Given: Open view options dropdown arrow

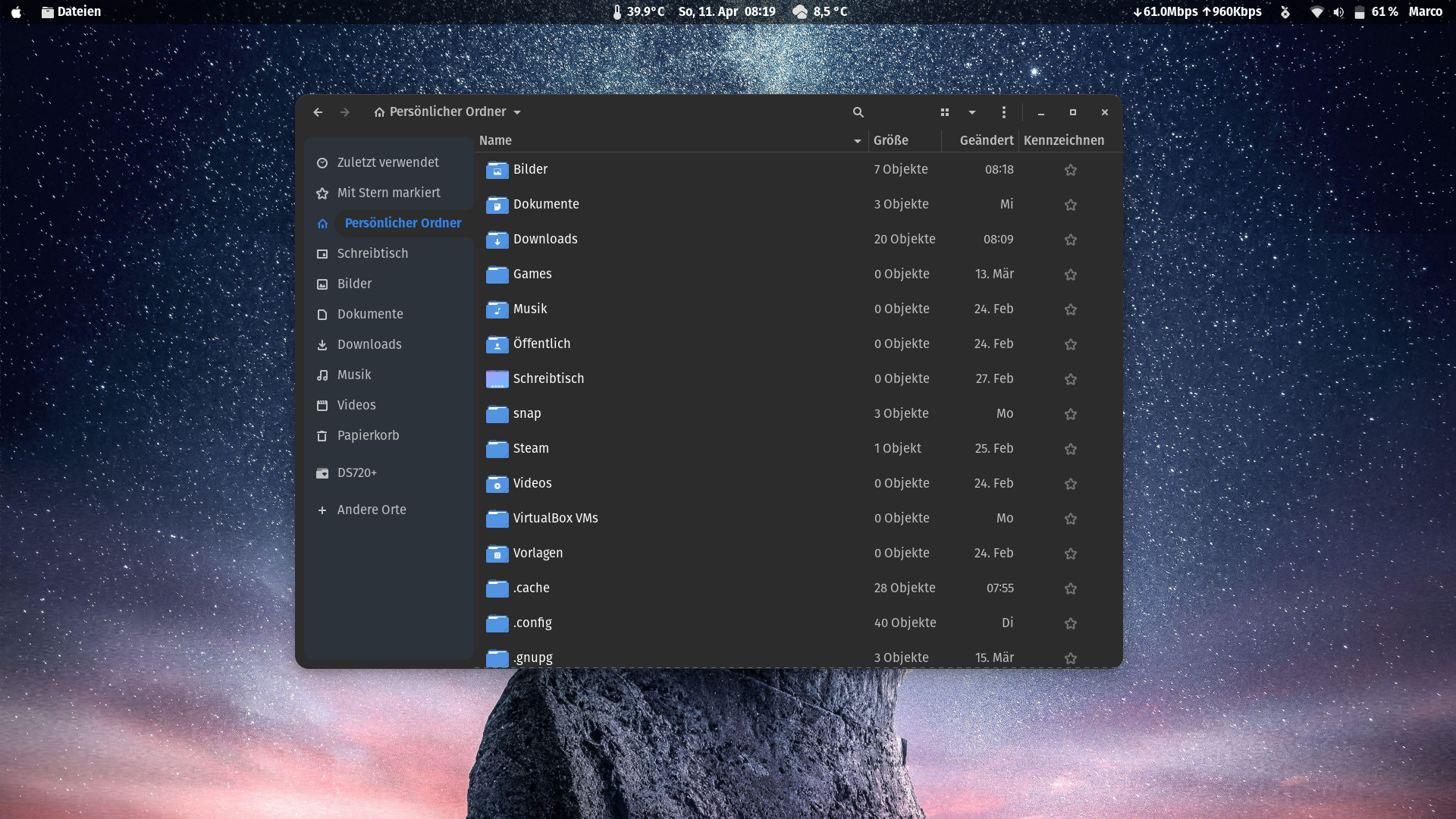Looking at the screenshot, I should coord(971,112).
